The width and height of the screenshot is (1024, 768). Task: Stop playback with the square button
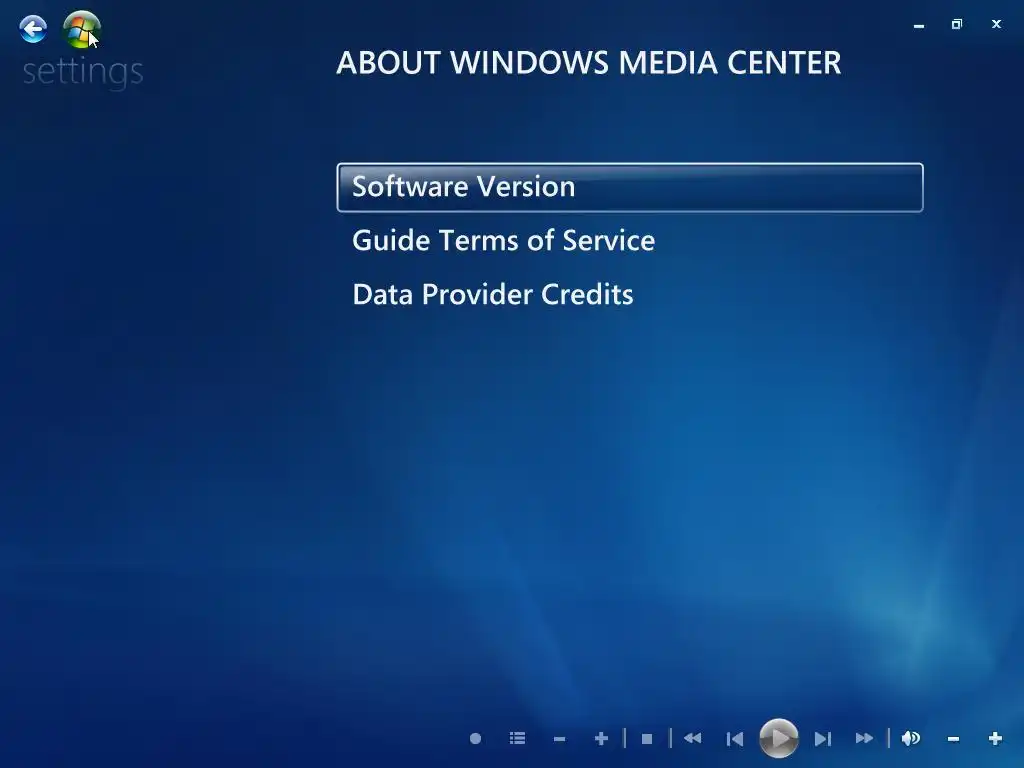647,739
